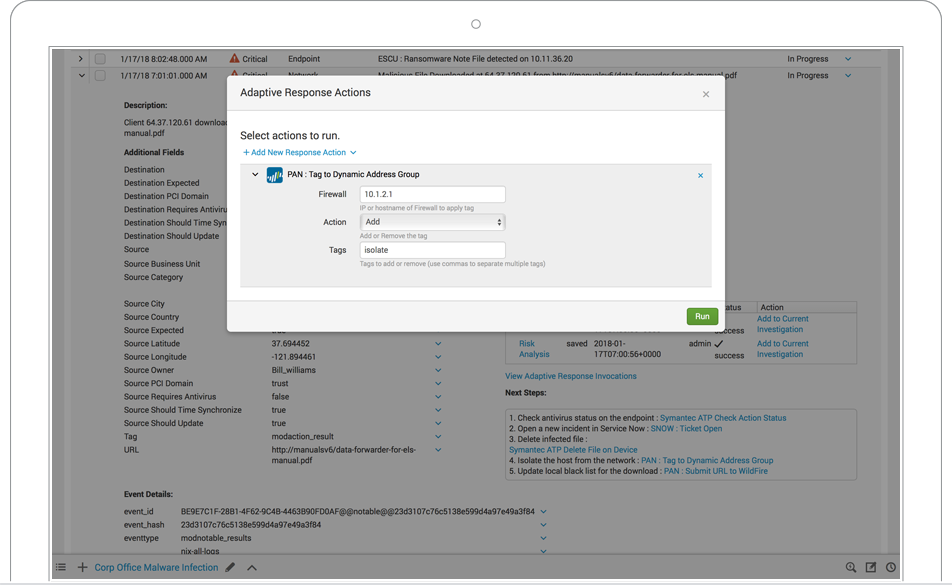Open field menu for event_id
The image size is (952, 585).
[x=543, y=512]
